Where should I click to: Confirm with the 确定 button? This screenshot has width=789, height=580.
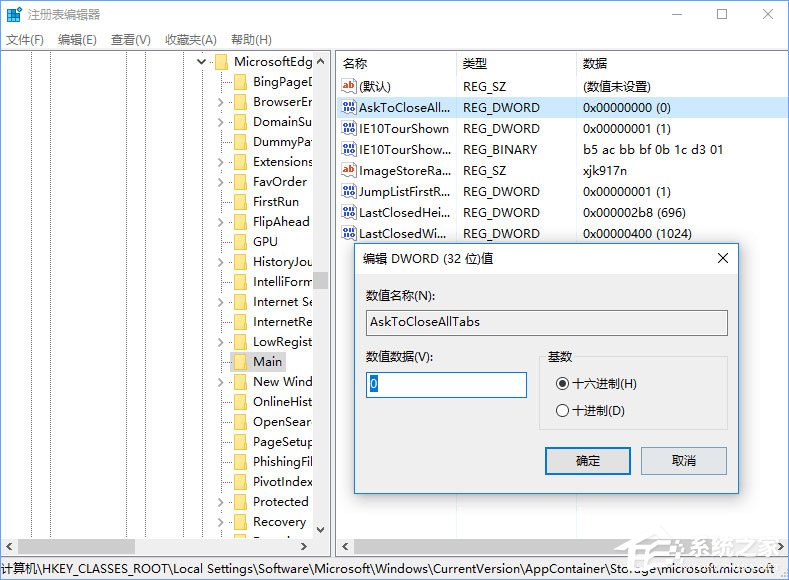pyautogui.click(x=588, y=461)
